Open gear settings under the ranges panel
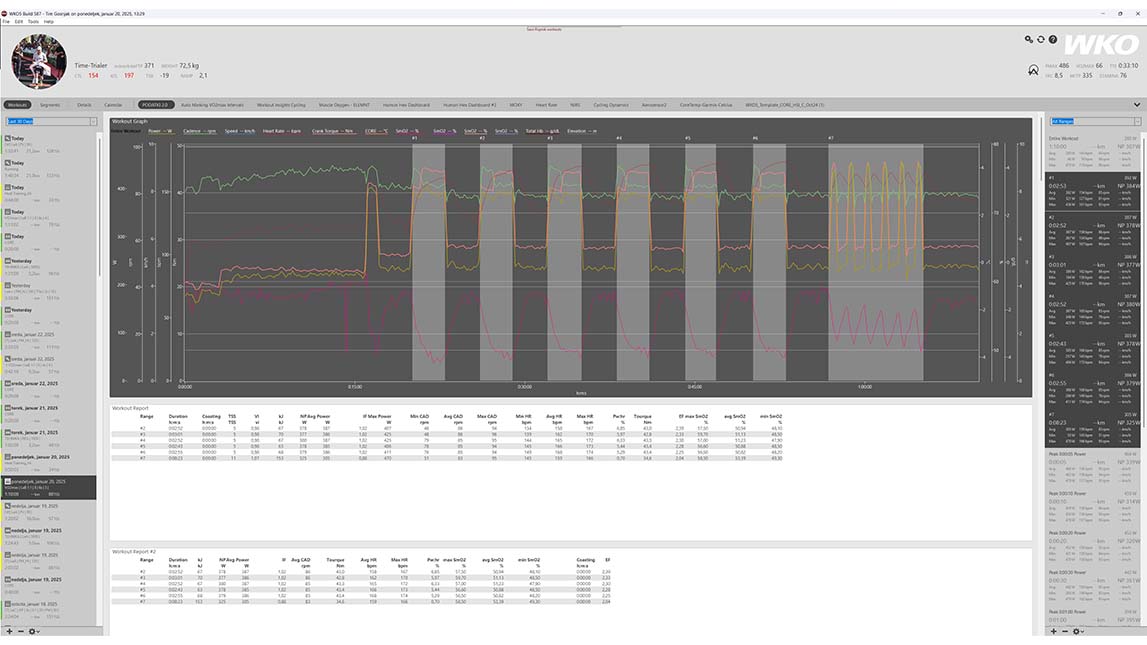 1076,631
